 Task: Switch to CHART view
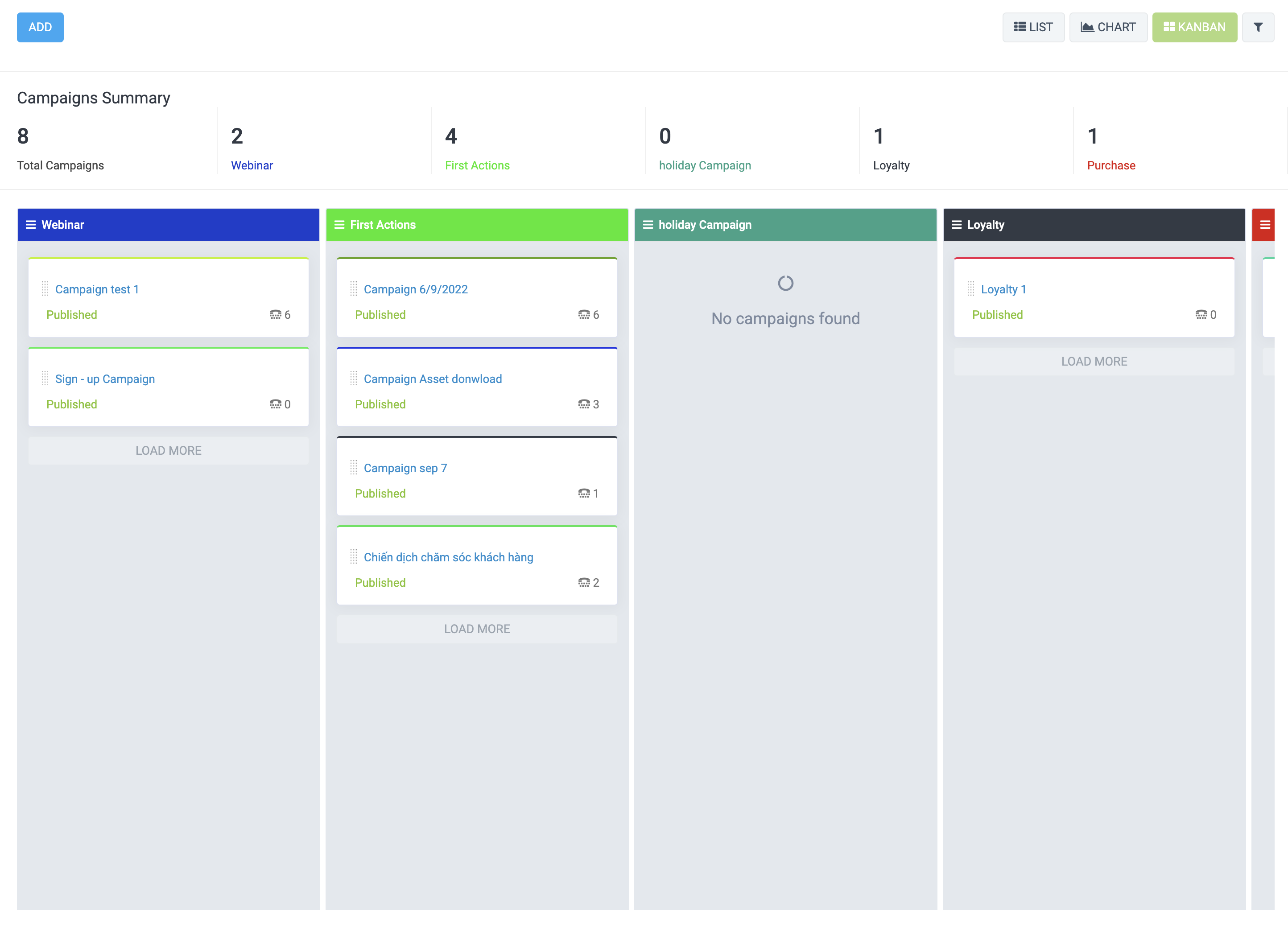[x=1108, y=27]
